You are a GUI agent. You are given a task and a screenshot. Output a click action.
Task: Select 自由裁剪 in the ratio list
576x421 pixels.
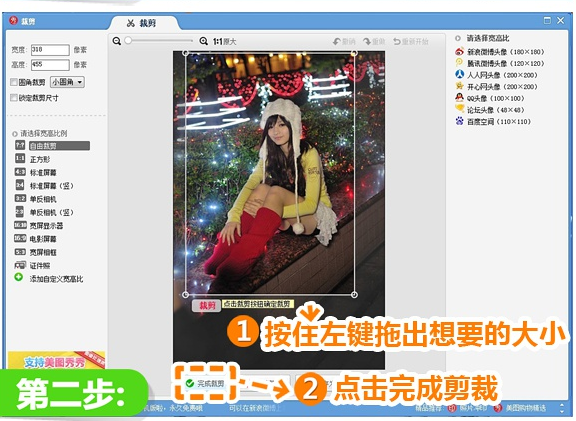pos(59,146)
